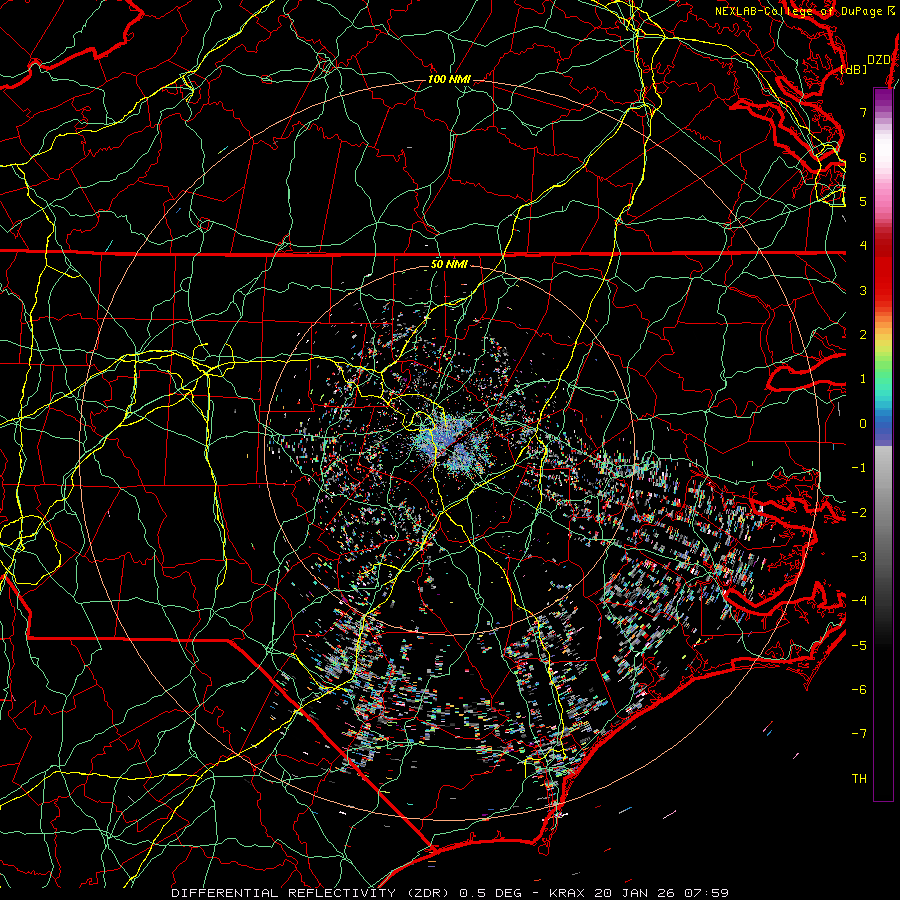Click the 5 dB tick label on the color scale
The width and height of the screenshot is (900, 900).
pyautogui.click(x=863, y=201)
